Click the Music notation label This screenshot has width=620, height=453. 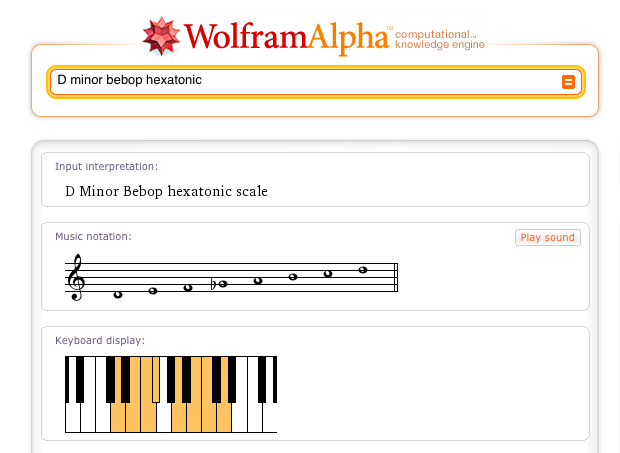[x=93, y=236]
